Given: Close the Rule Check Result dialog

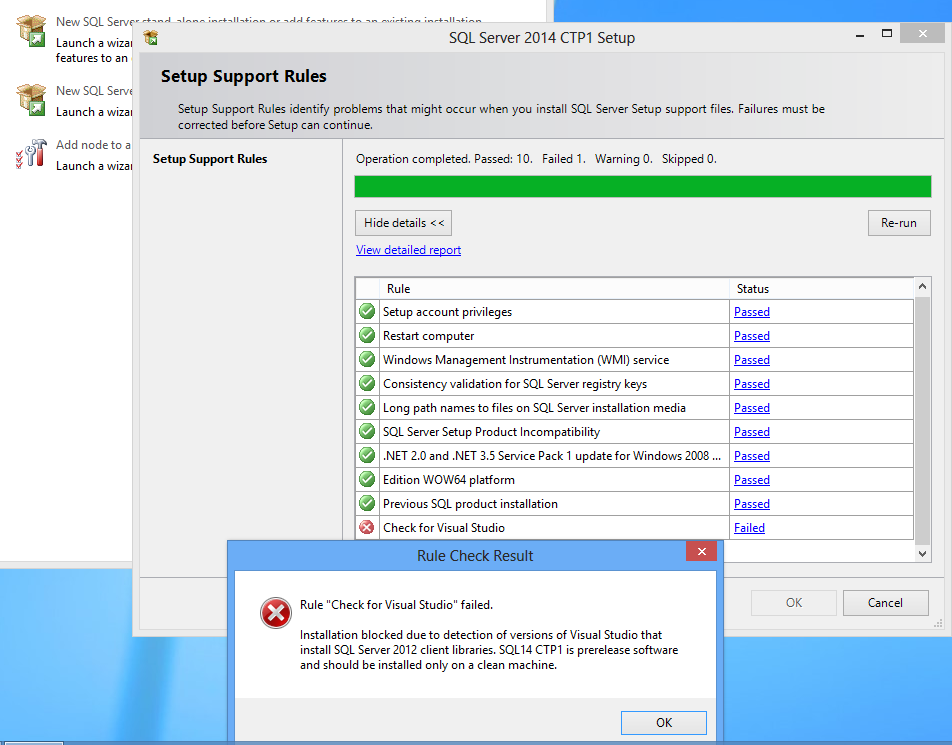Looking at the screenshot, I should tap(701, 551).
